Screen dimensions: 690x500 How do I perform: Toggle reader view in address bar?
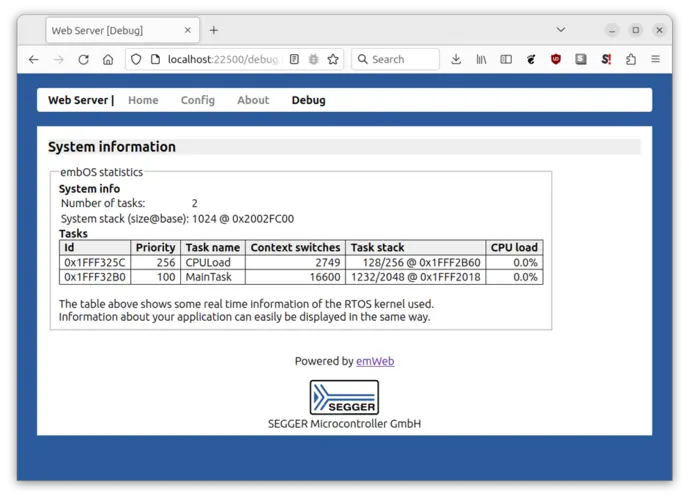click(x=294, y=60)
